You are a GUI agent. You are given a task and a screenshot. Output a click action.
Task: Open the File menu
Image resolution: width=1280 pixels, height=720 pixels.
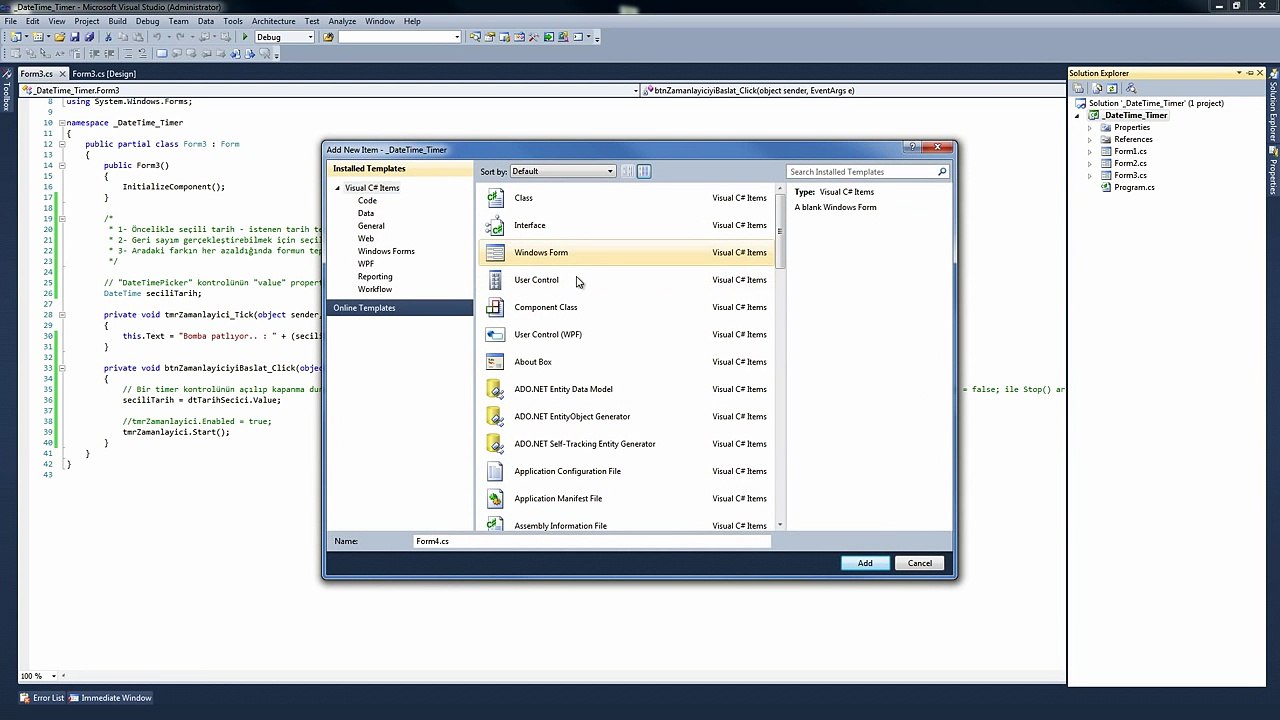click(10, 21)
